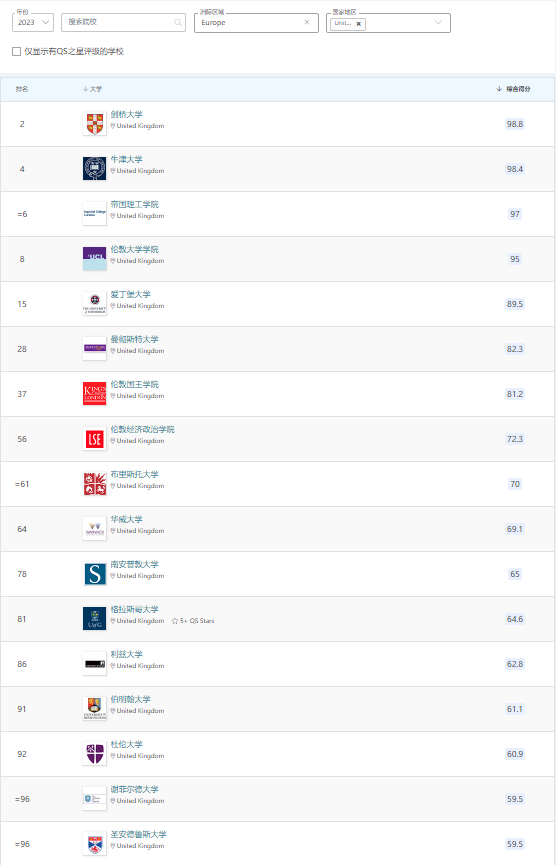Clear the Europe region selection

307,23
